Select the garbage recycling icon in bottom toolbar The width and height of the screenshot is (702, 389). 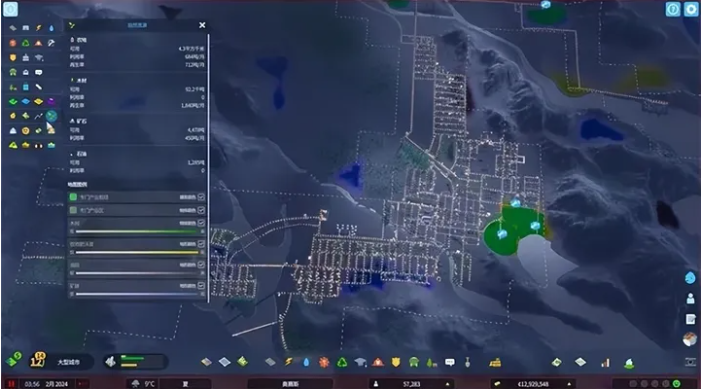[x=342, y=362]
